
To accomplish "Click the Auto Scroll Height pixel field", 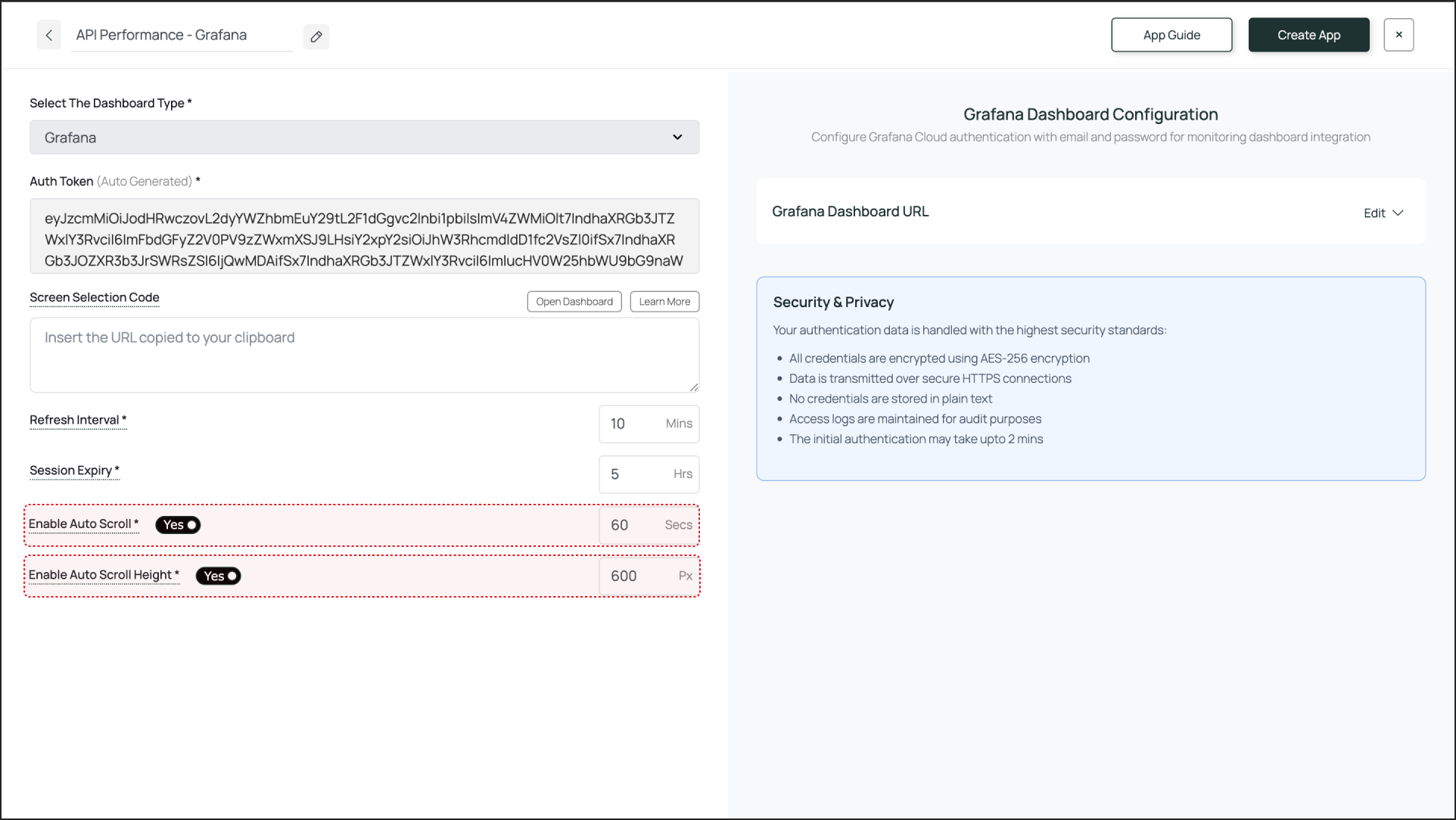I will 636,576.
